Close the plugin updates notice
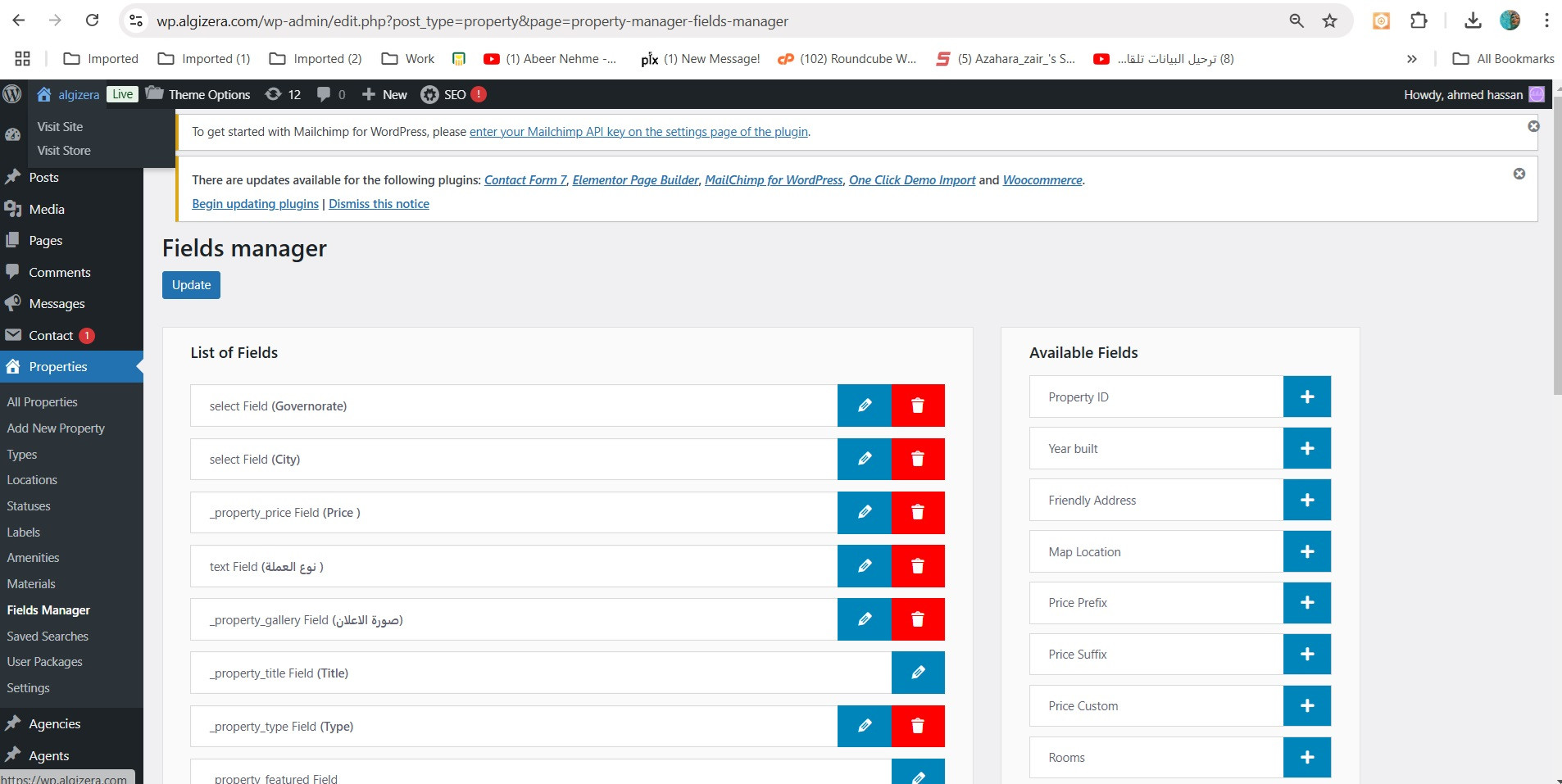The width and height of the screenshot is (1562, 784). (1519, 174)
